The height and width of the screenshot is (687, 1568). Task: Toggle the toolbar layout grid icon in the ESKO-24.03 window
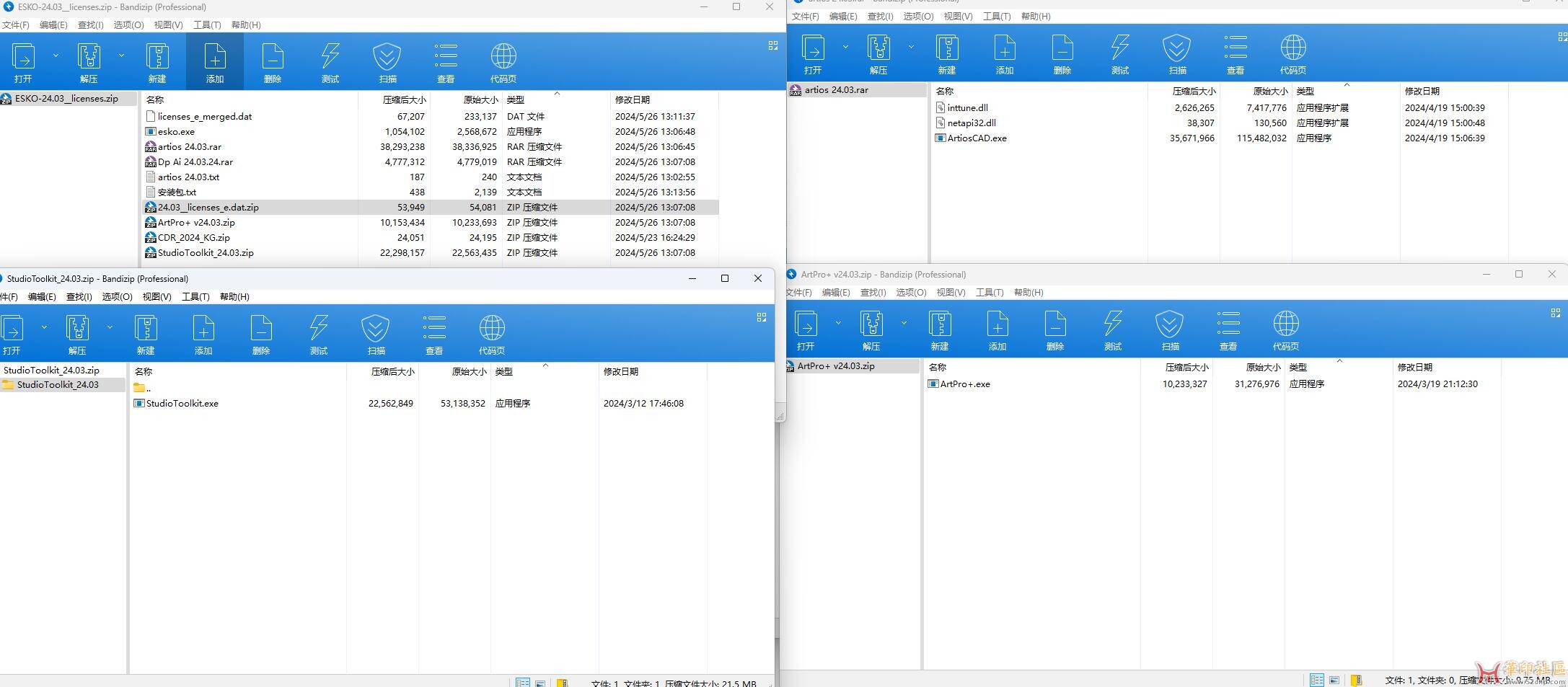tap(772, 45)
